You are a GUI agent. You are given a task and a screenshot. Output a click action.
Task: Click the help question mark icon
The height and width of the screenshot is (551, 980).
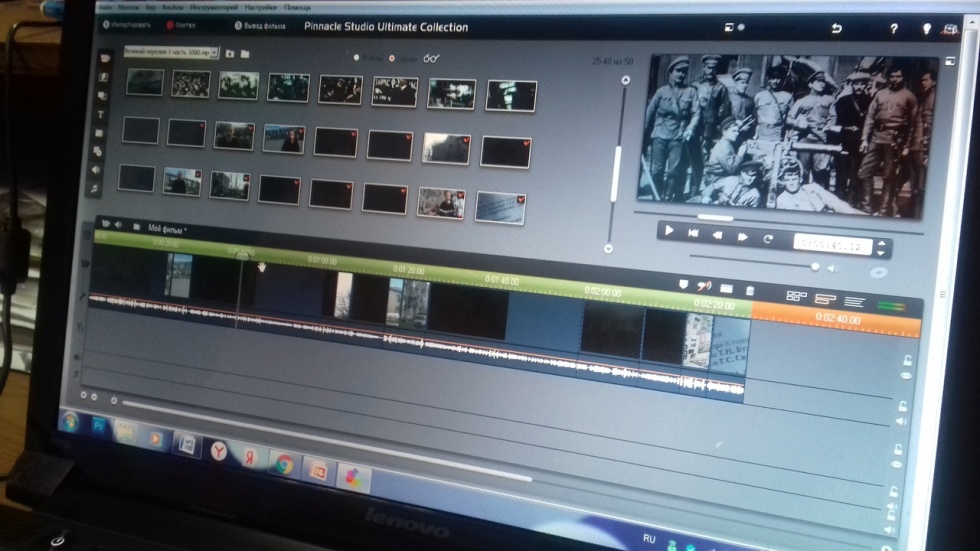(894, 29)
